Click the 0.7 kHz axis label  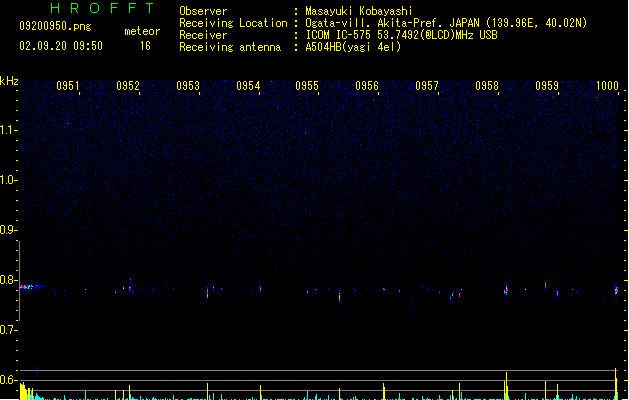tap(8, 330)
